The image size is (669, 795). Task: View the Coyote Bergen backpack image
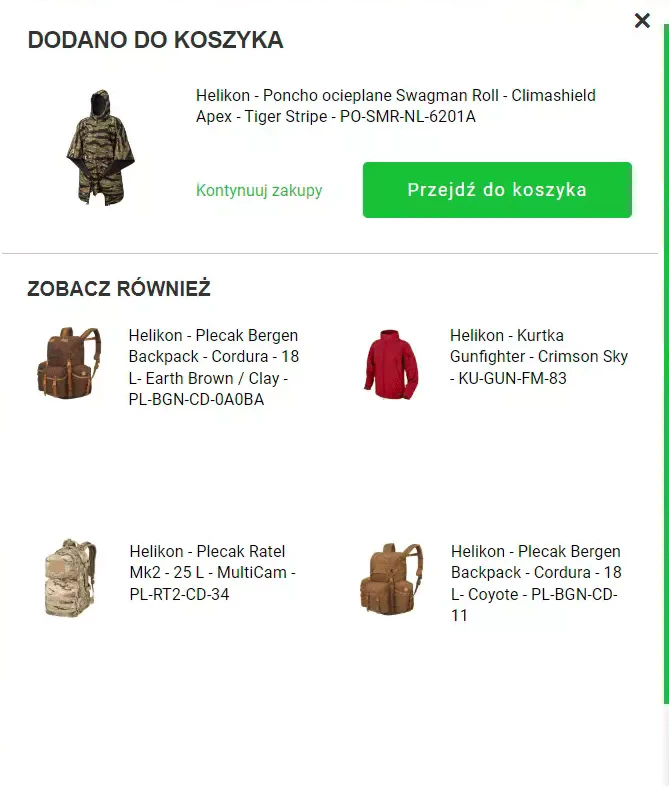(391, 579)
